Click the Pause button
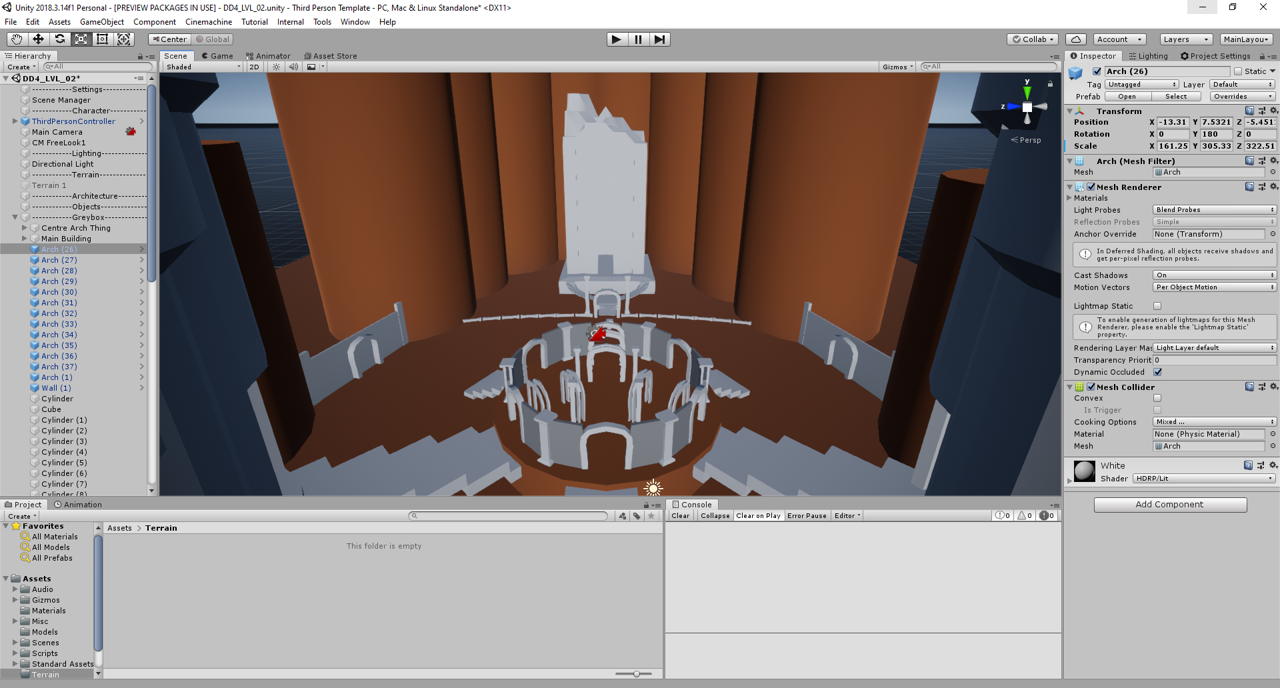1280x688 pixels. coord(638,39)
